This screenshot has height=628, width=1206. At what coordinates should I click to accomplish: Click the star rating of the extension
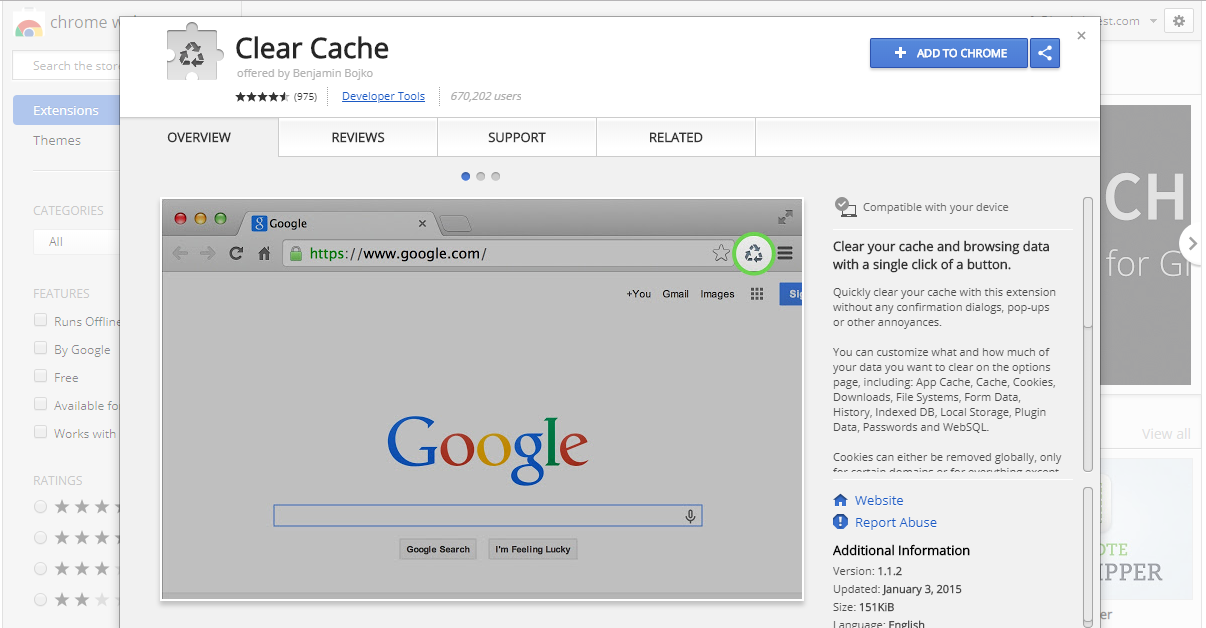click(x=262, y=97)
